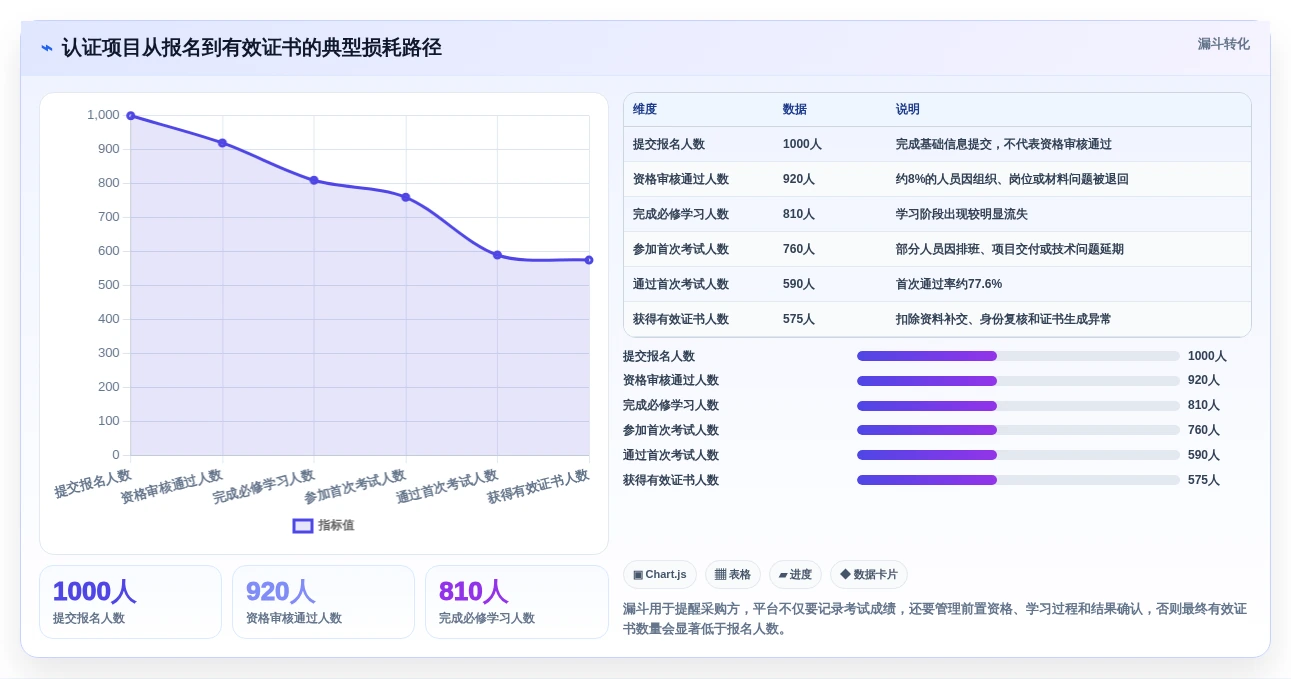The image size is (1291, 679).
Task: Click the 810人 label beside its progress bar
Action: pos(1204,406)
